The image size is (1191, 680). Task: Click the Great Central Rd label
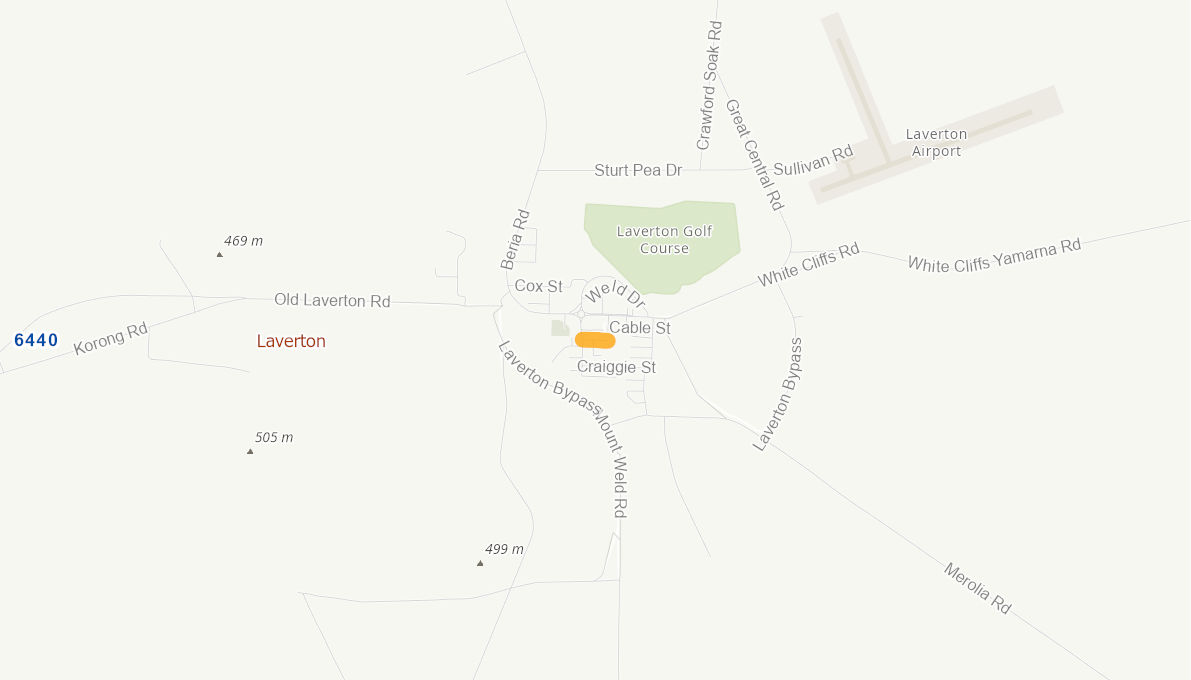tap(754, 155)
